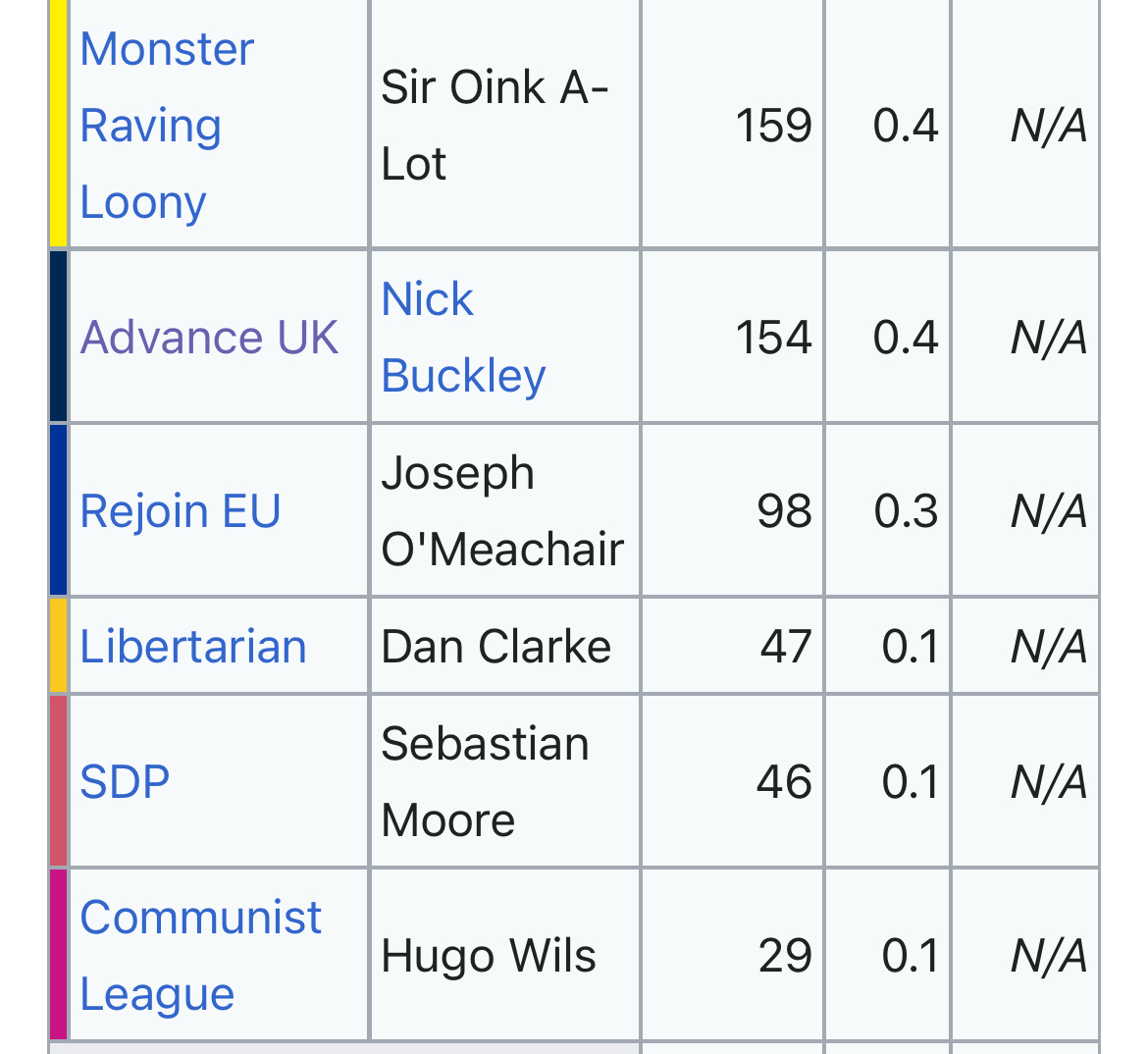Click the magenta Communist League color bar
This screenshot has height=1054, width=1148.
[x=59, y=955]
